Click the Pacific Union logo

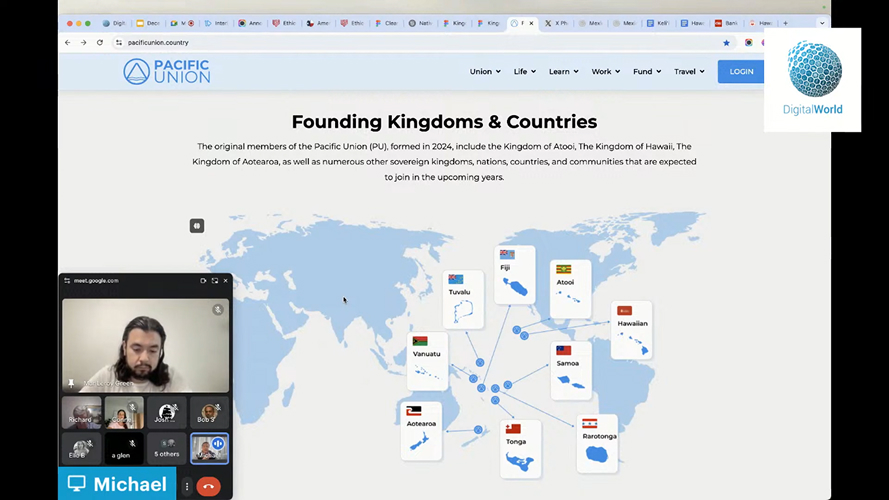coord(166,71)
